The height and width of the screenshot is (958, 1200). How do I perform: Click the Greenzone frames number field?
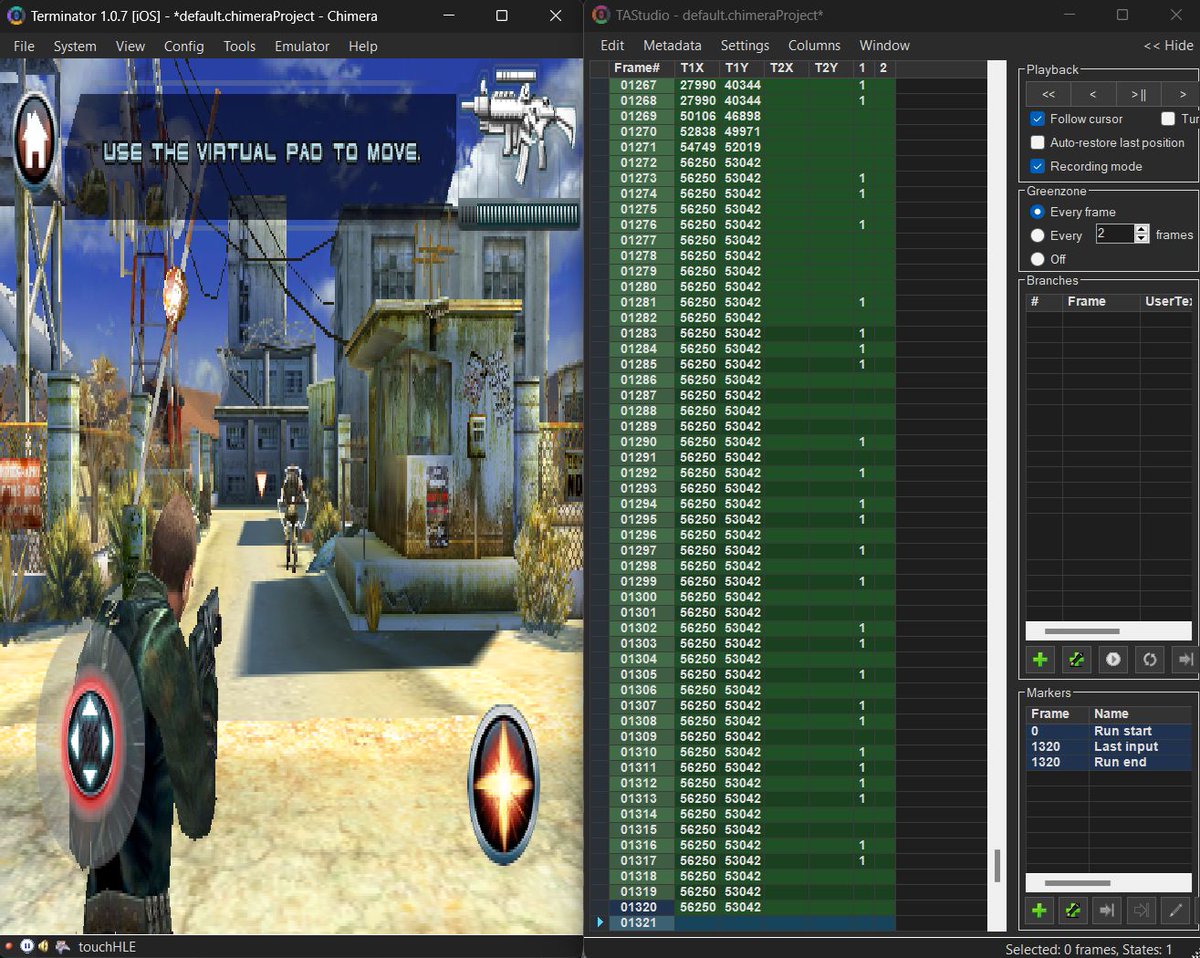1114,234
